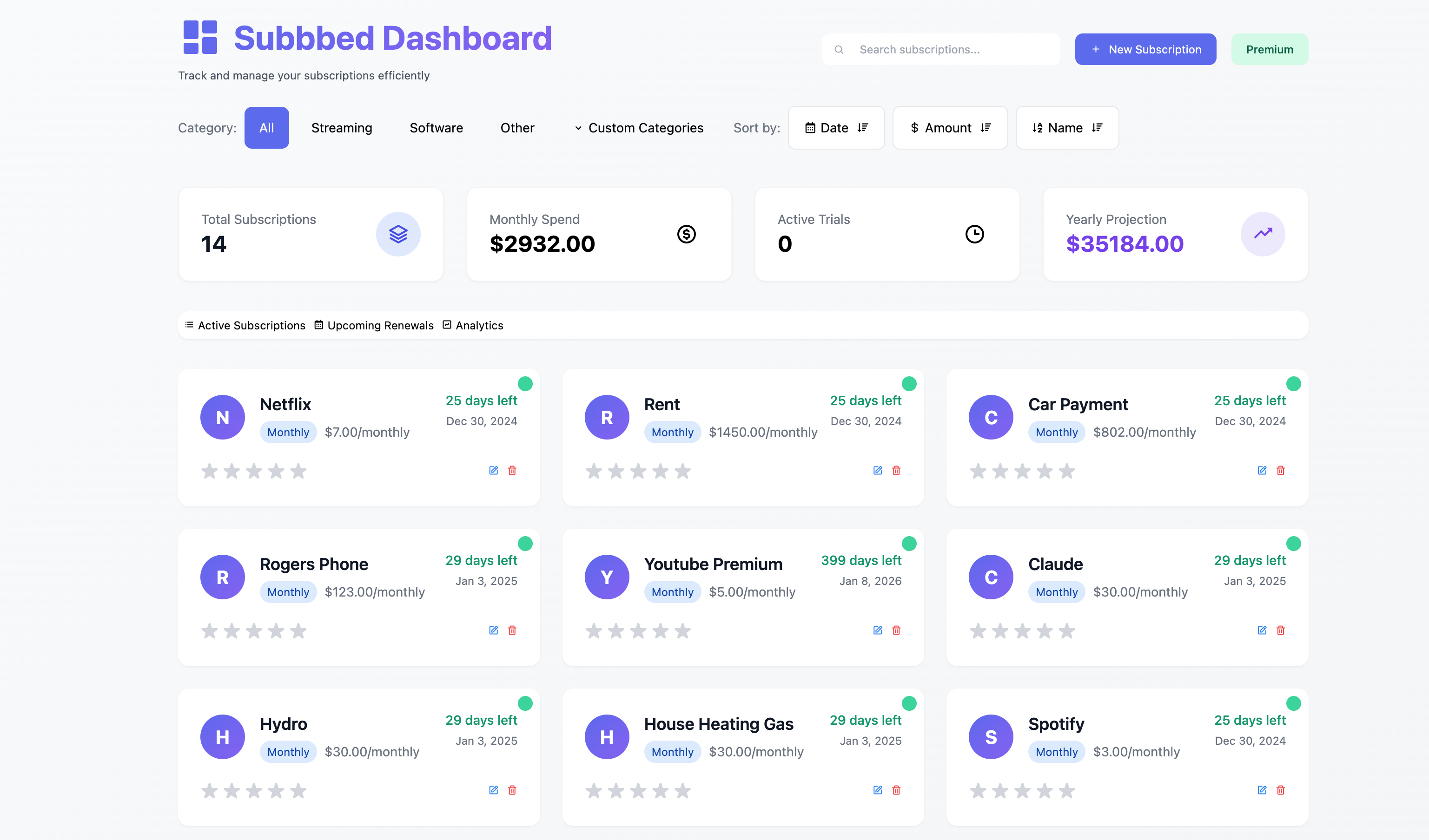Click the Subbed Dashboard grid logo
Image resolution: width=1429 pixels, height=840 pixels.
click(x=200, y=38)
